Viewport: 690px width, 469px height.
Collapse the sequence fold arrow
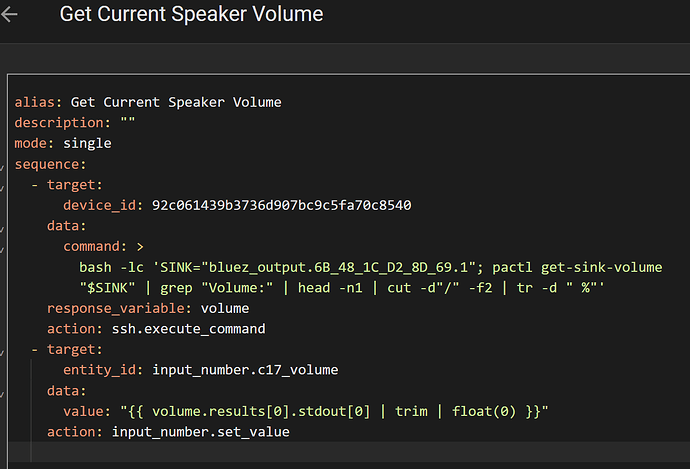[2, 168]
